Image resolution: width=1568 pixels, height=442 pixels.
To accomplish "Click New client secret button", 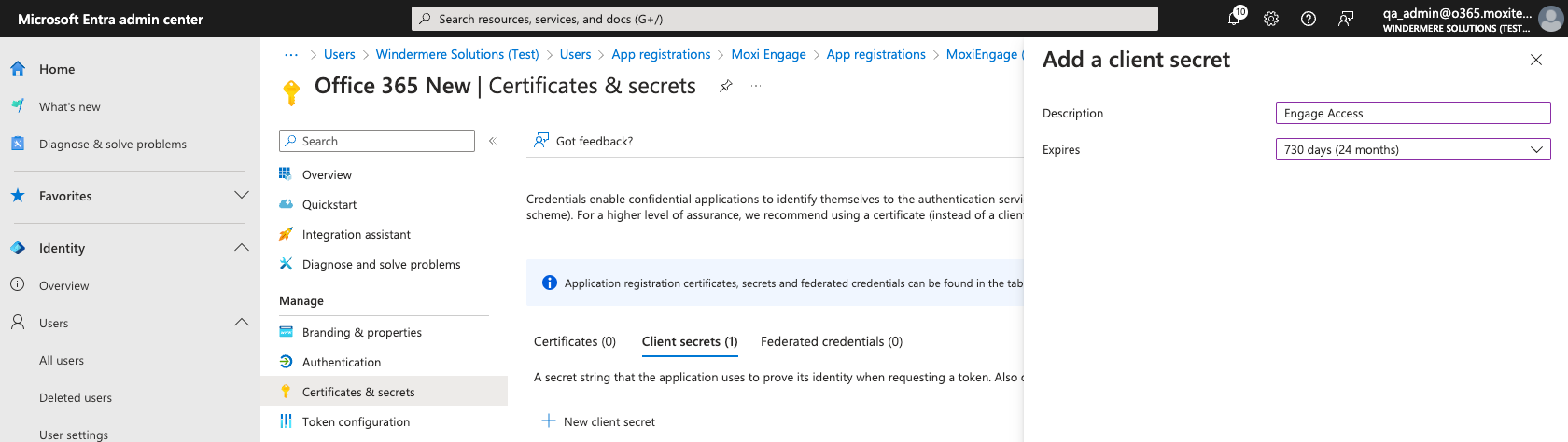I will [598, 421].
